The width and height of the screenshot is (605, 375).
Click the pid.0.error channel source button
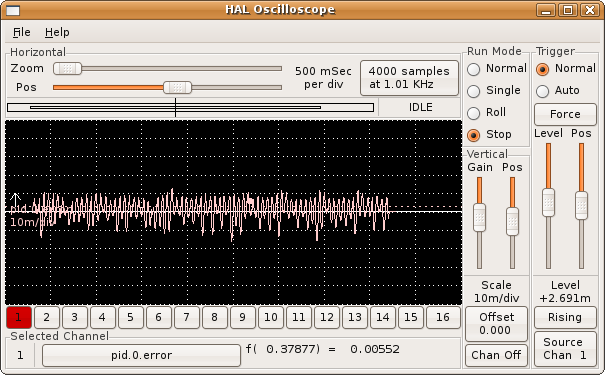[x=142, y=355]
